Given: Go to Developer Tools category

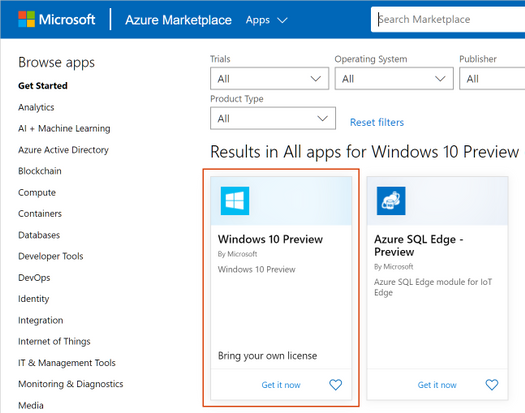Looking at the screenshot, I should point(51,256).
